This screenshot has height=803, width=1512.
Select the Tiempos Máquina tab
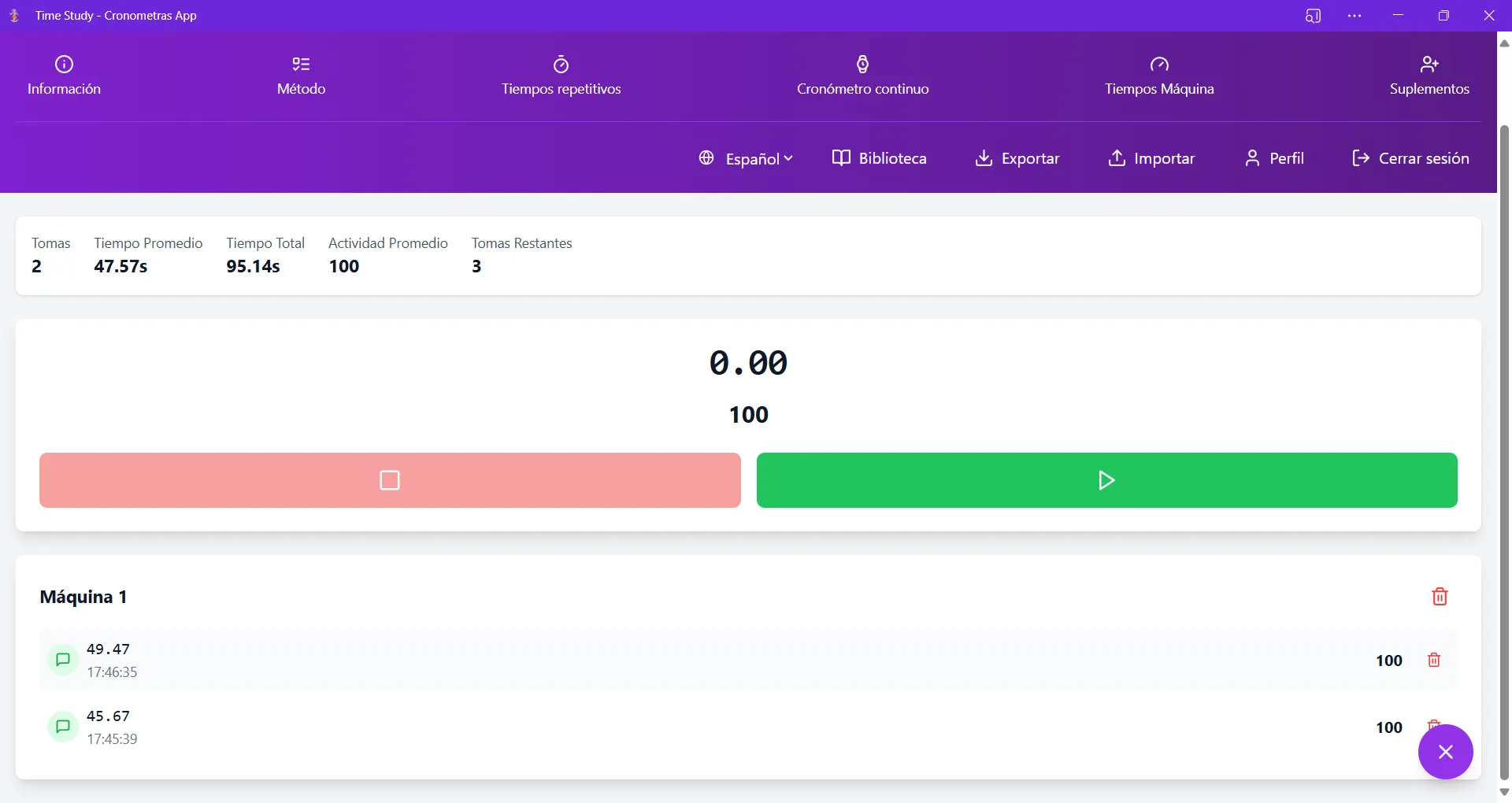[x=1159, y=76]
